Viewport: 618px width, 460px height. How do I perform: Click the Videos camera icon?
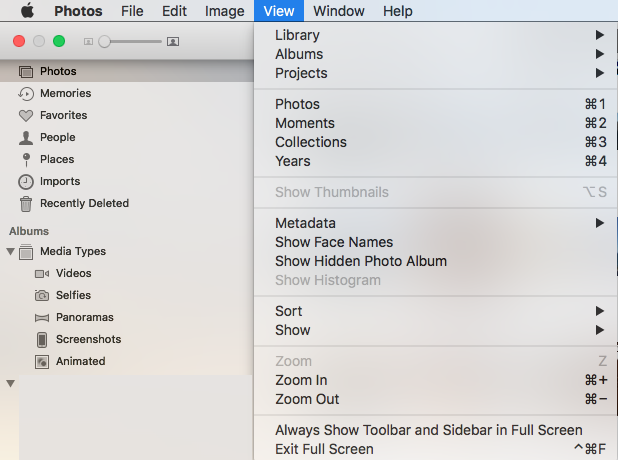pyautogui.click(x=42, y=274)
